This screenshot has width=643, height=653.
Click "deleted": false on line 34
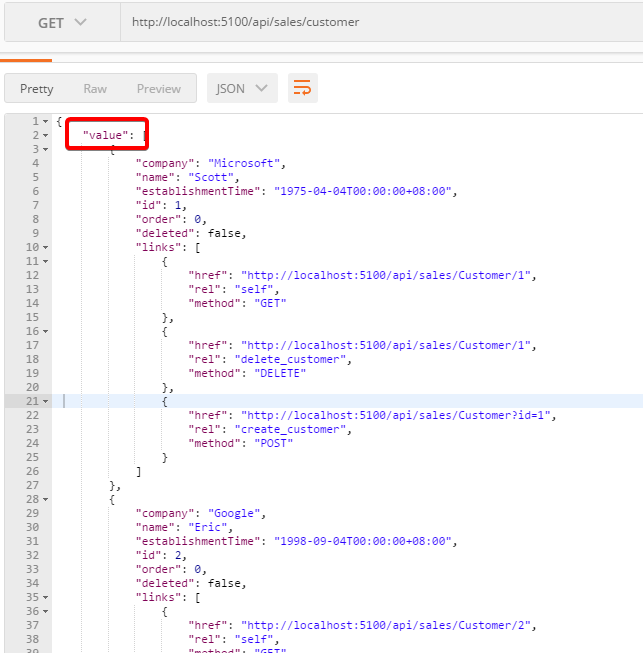tap(188, 583)
